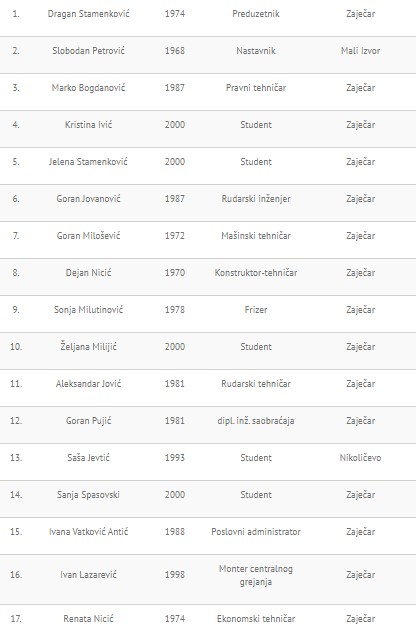Select Marko Bogdanović's Pravni tehničar occupation
Image resolution: width=416 pixels, height=640 pixels.
(256, 88)
